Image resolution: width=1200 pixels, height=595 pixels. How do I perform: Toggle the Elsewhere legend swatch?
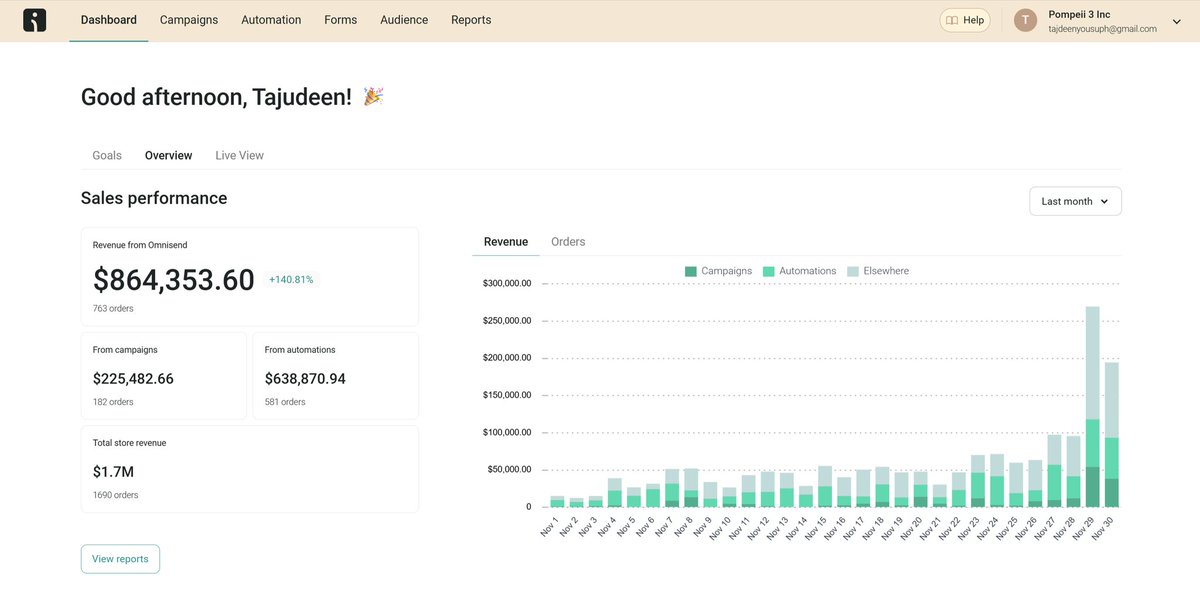pyautogui.click(x=853, y=271)
